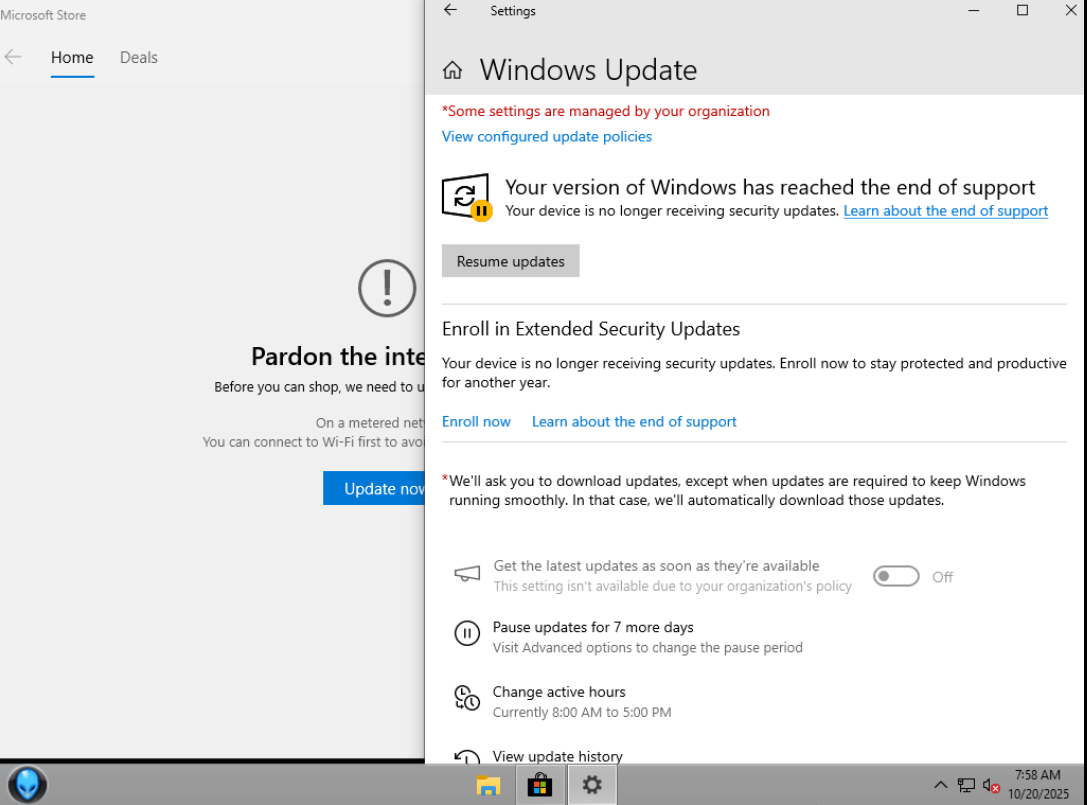Click Visit Advanced options pause period text
This screenshot has height=805, width=1087.
click(647, 648)
